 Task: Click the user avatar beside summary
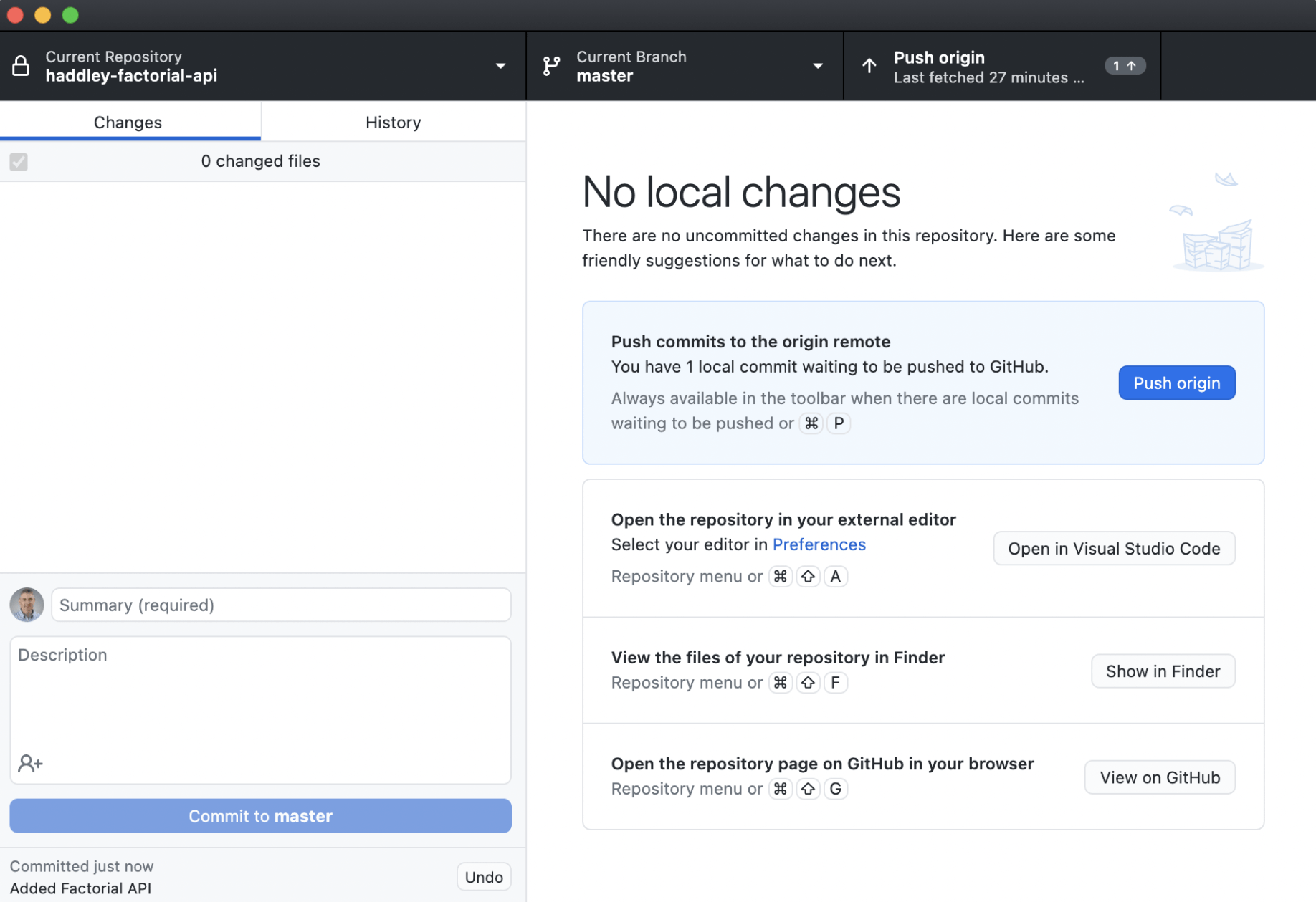tap(27, 605)
